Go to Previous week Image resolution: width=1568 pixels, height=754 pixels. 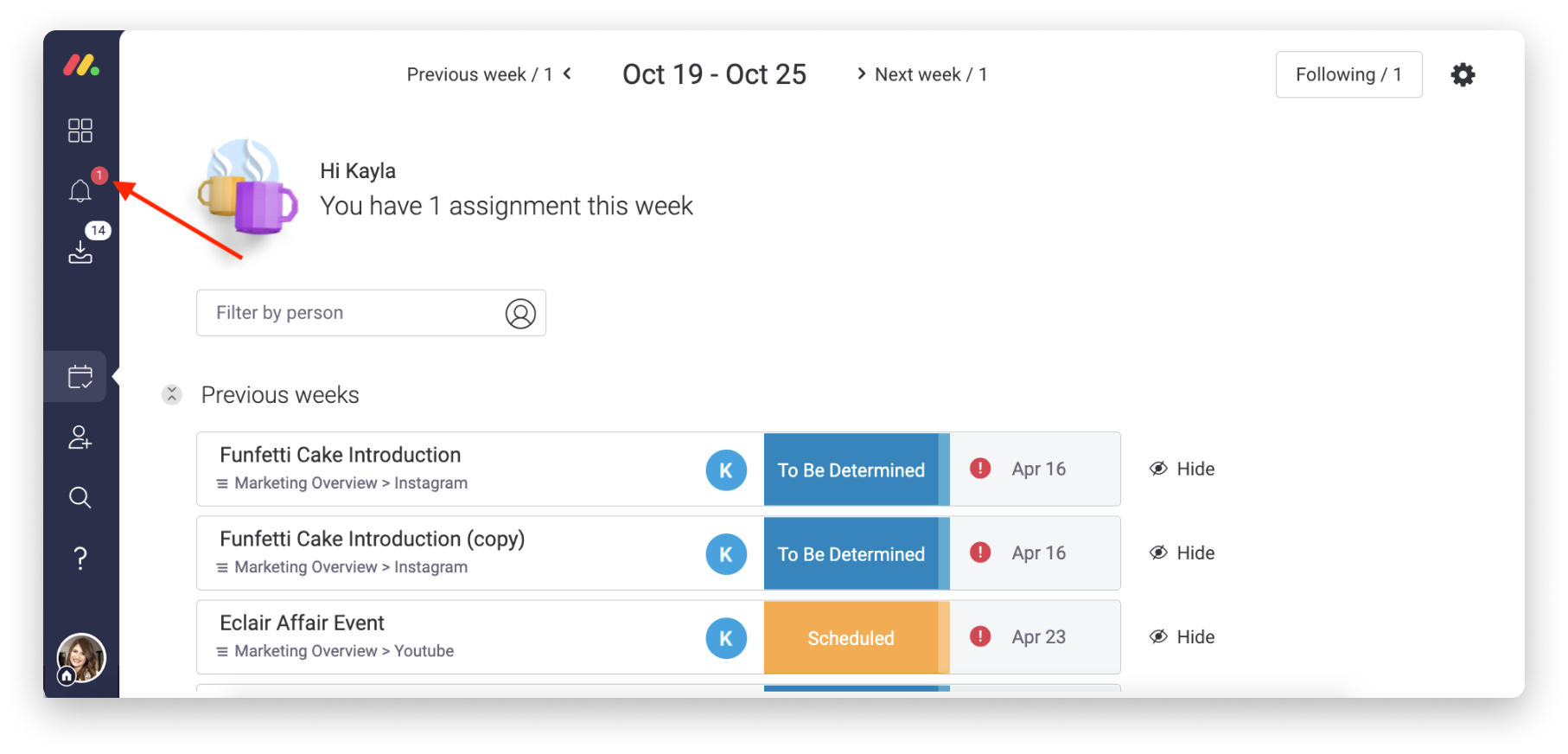click(x=489, y=74)
